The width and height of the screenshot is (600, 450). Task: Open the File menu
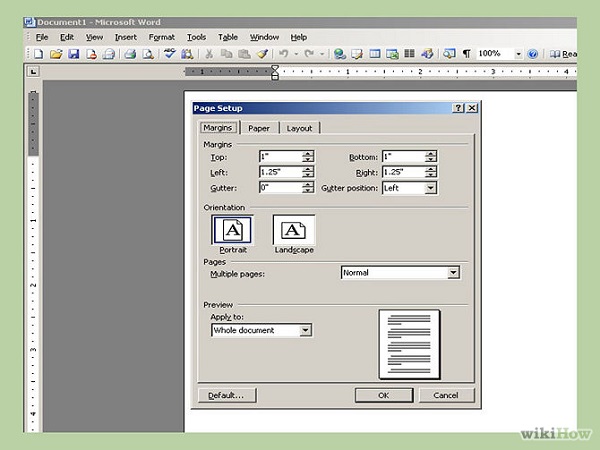42,37
